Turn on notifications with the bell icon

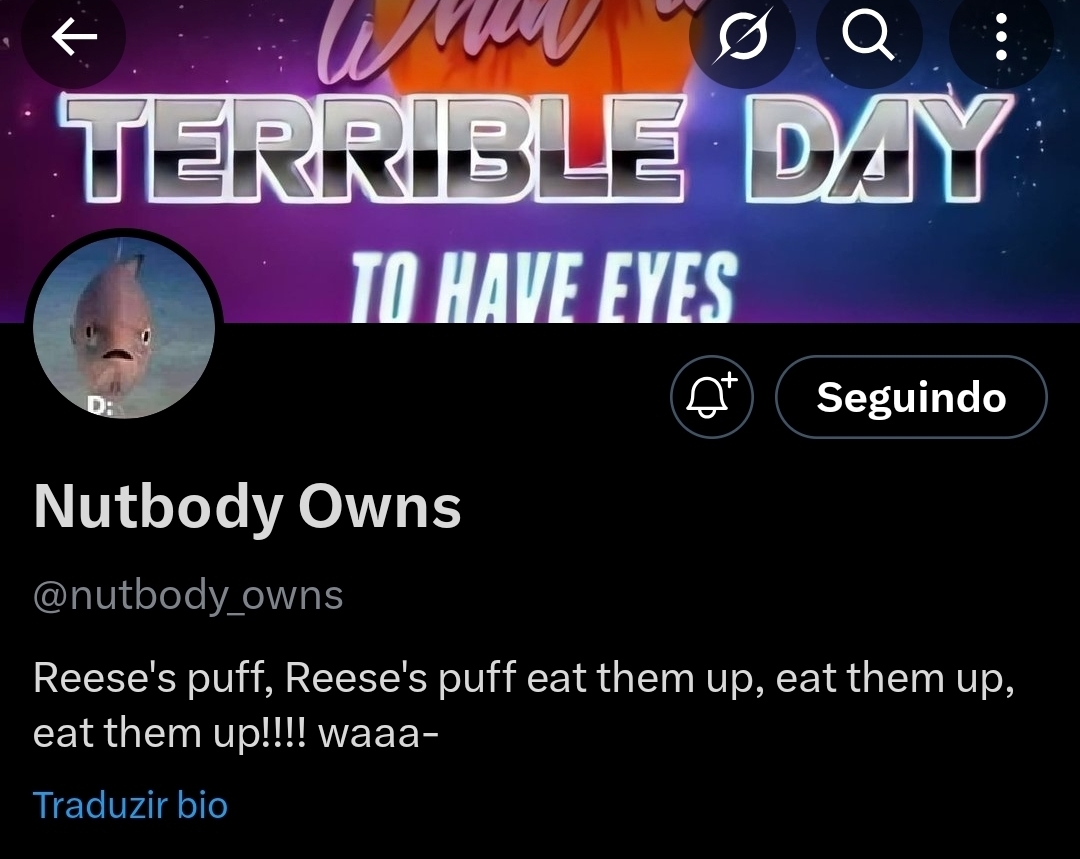[x=712, y=397]
